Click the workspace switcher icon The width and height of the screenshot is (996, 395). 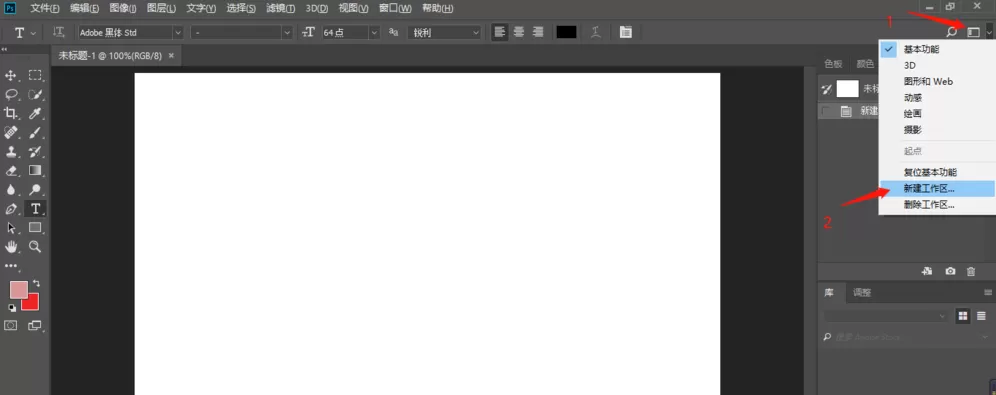(x=973, y=32)
